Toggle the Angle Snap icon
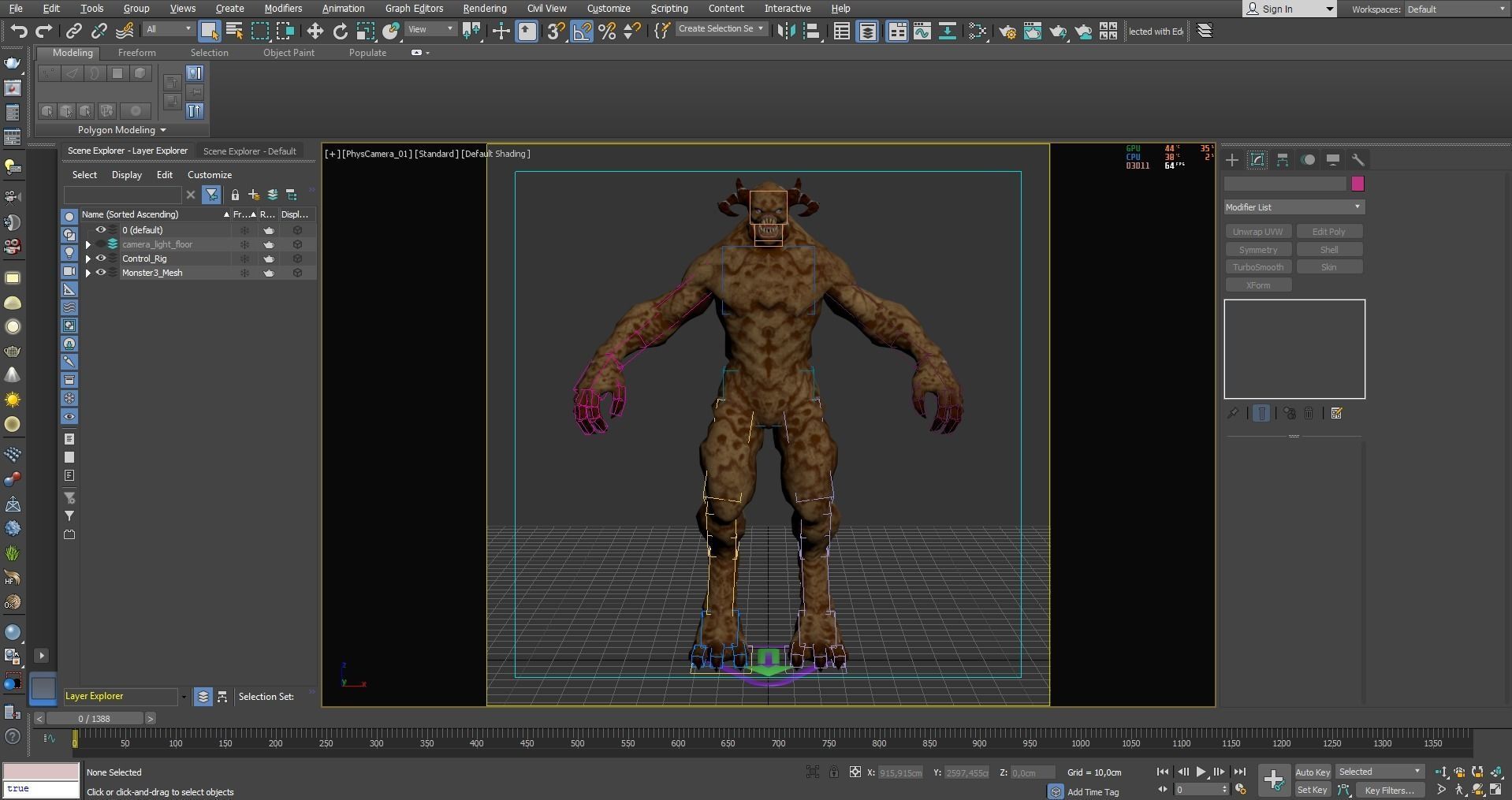 (582, 31)
